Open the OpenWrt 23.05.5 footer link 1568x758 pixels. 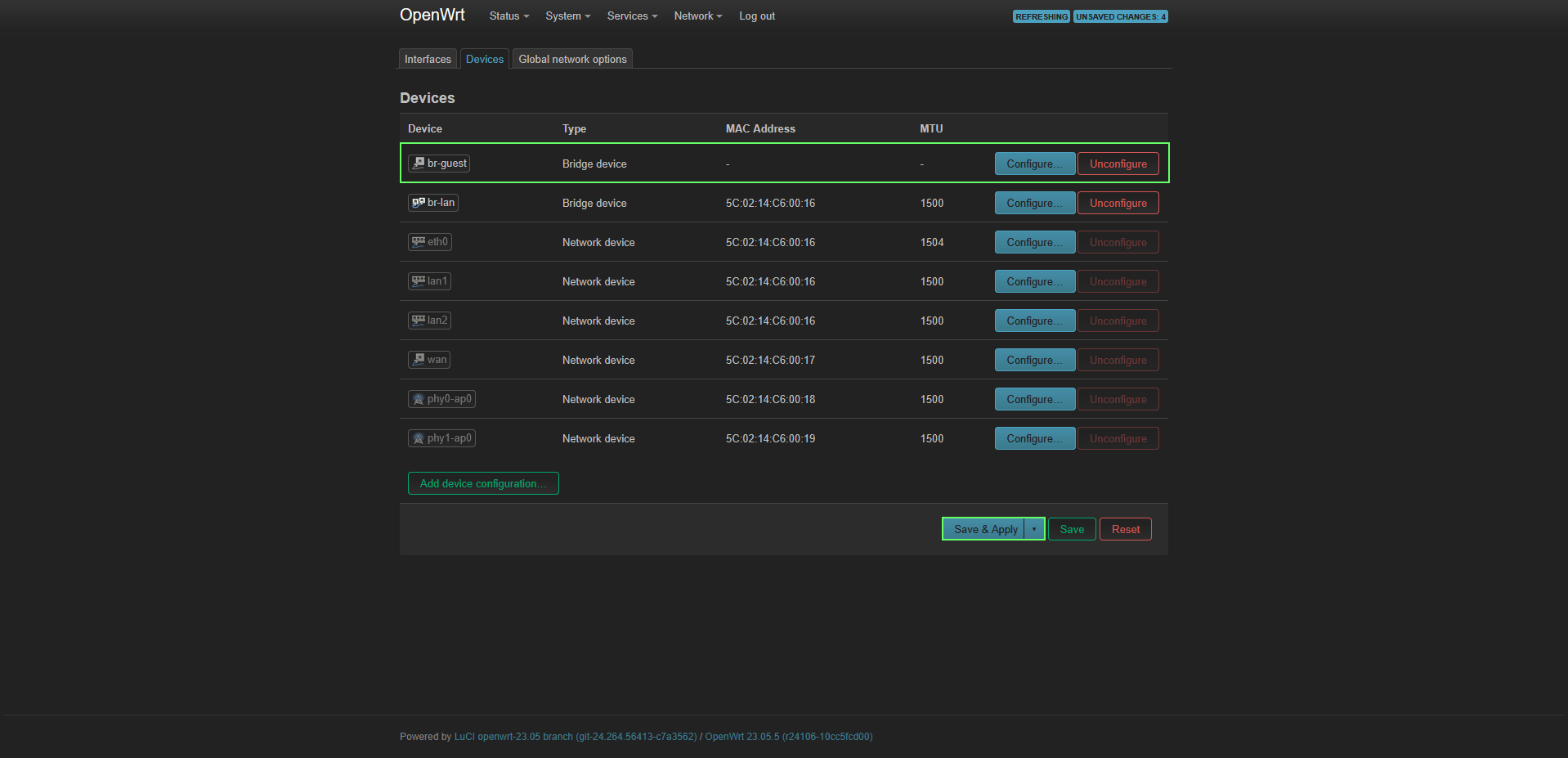(x=789, y=737)
